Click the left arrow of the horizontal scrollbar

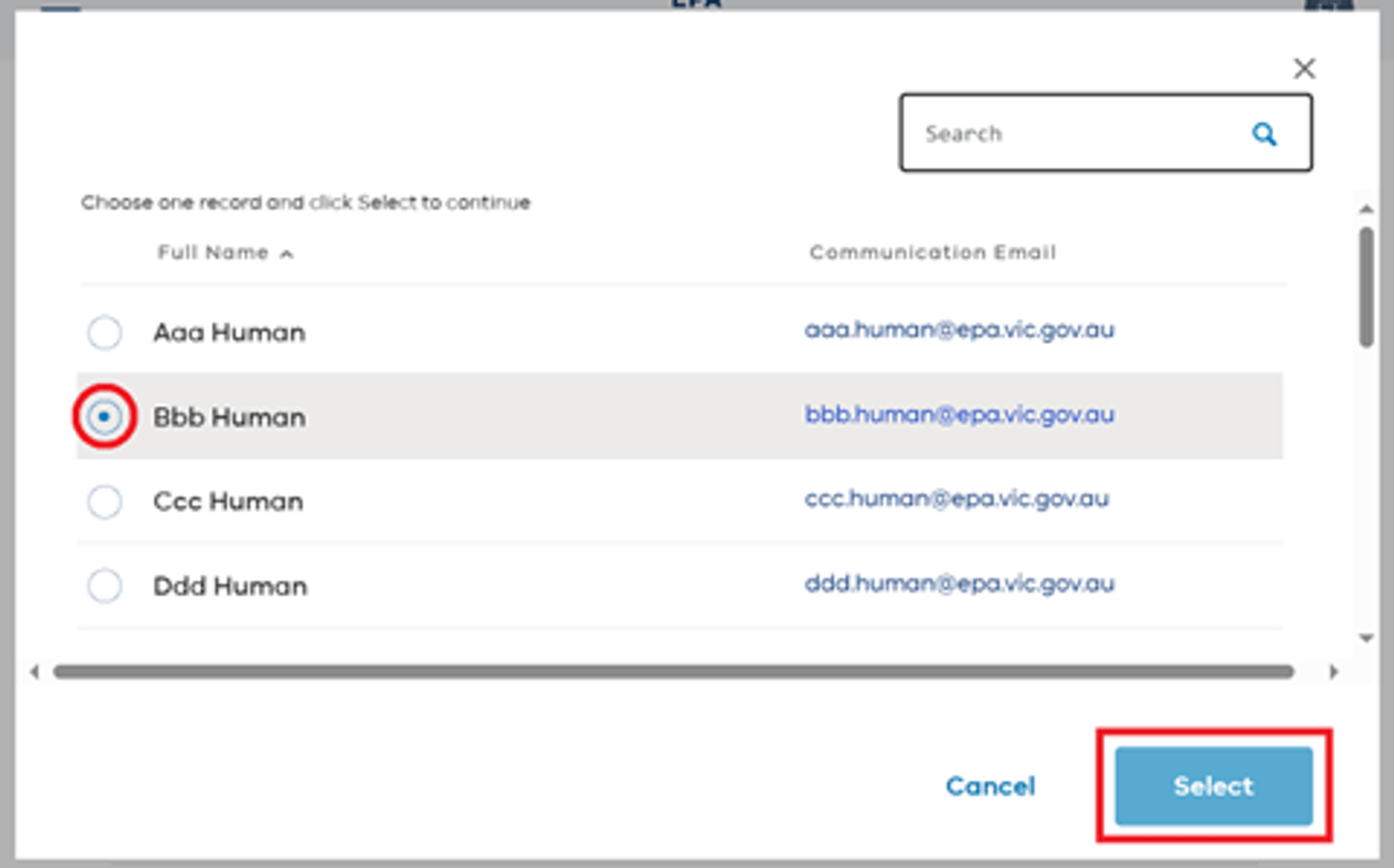pos(34,671)
